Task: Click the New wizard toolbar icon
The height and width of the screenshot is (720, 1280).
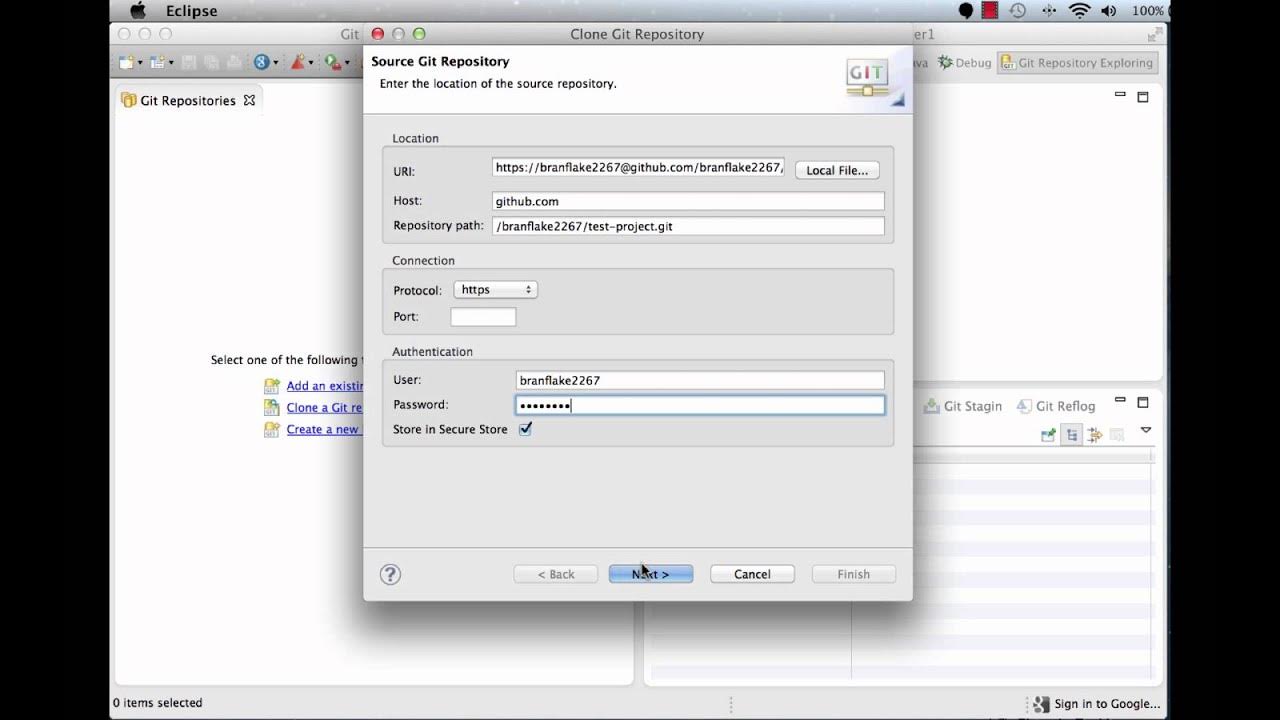Action: click(x=126, y=62)
